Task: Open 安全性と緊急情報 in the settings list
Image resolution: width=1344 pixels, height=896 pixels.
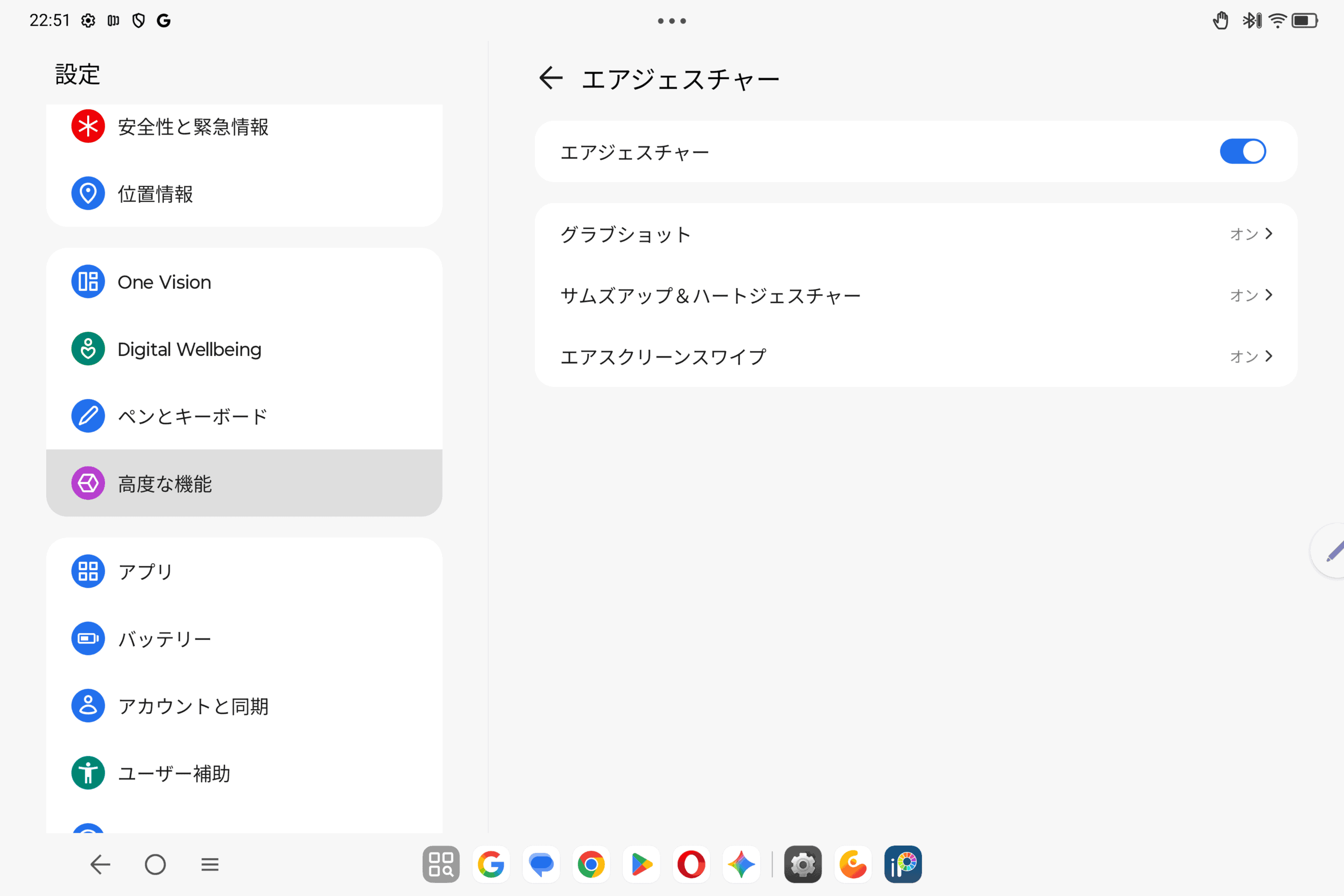Action: point(244,127)
